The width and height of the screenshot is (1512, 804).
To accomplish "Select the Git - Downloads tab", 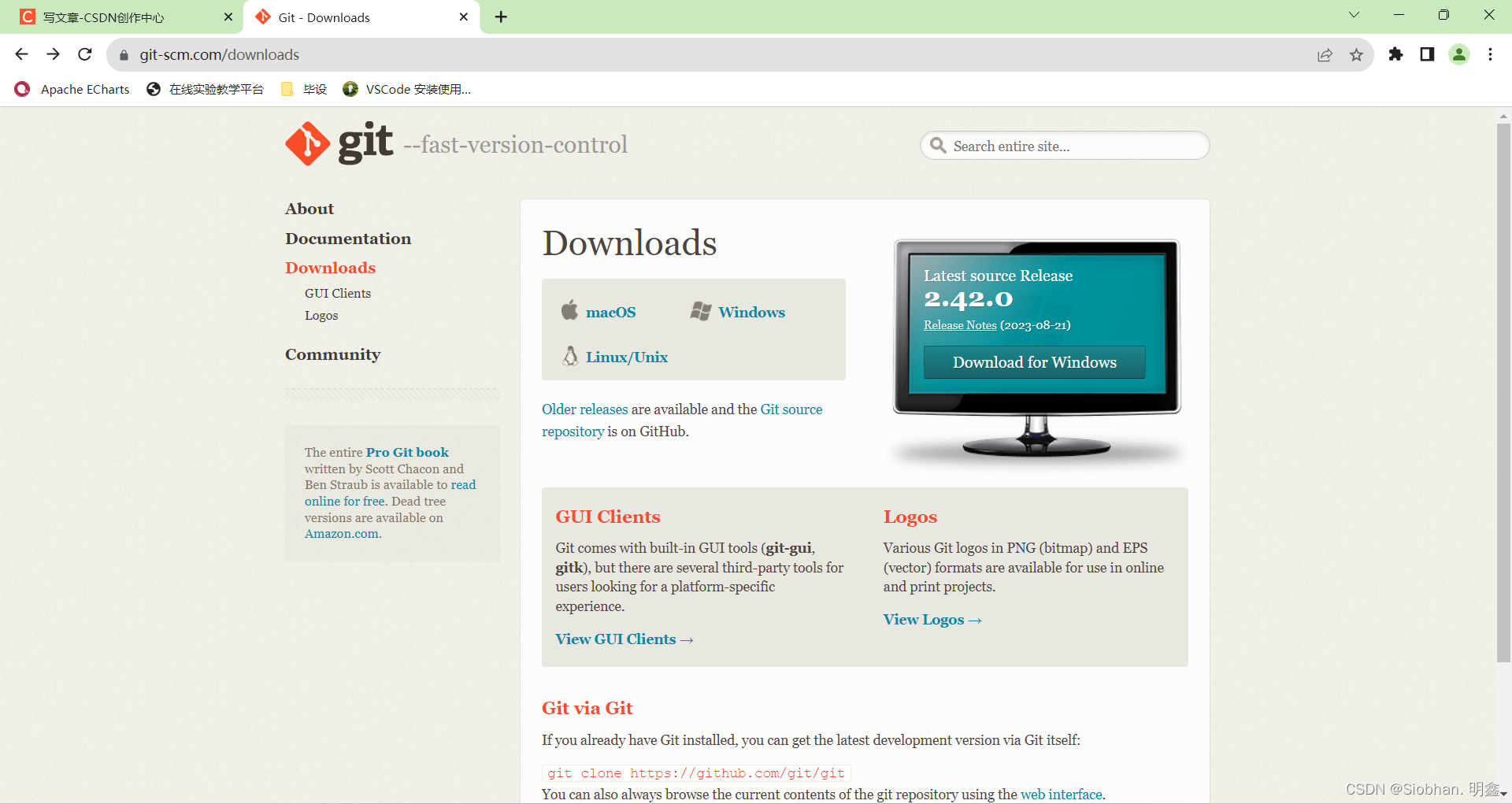I will pos(362,17).
